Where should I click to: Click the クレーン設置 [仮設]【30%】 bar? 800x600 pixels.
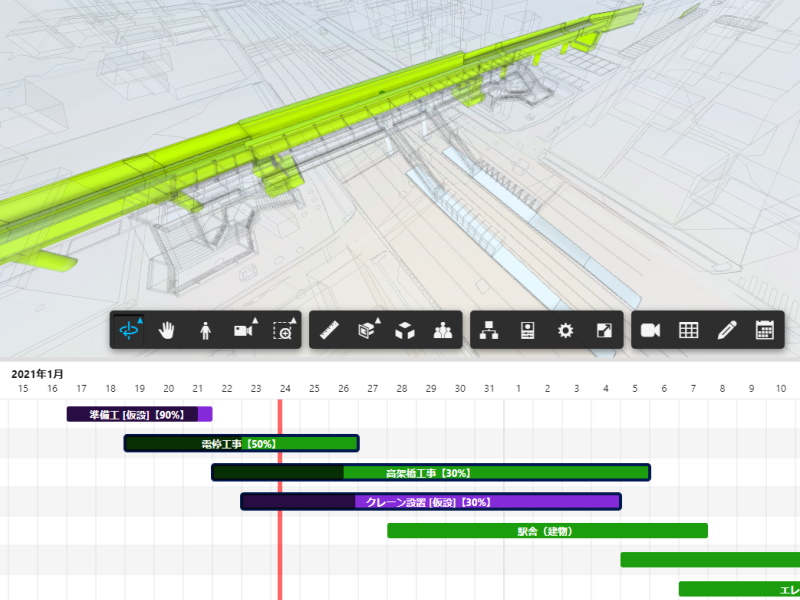pyautogui.click(x=430, y=502)
